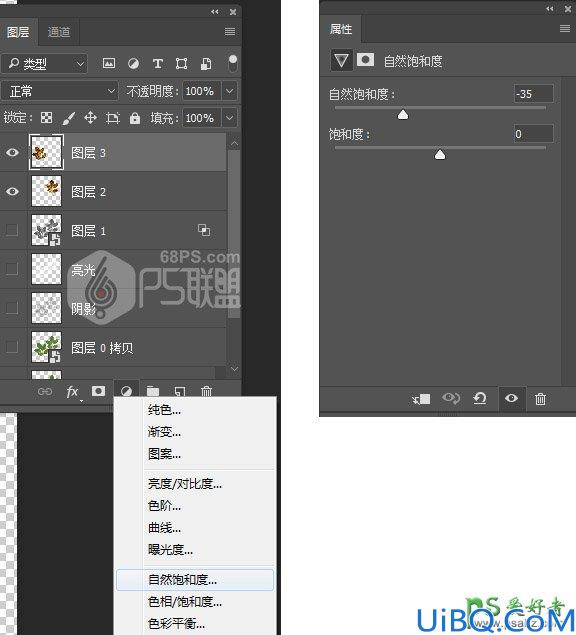Collapse Layers panel double-arrow icon
The height and width of the screenshot is (635, 576).
(215, 12)
